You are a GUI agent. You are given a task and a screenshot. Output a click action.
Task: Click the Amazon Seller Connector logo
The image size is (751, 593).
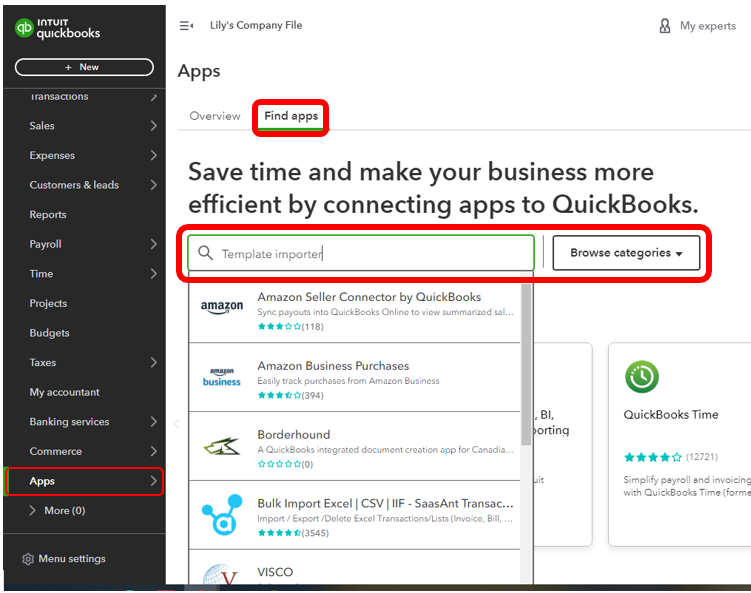point(222,307)
